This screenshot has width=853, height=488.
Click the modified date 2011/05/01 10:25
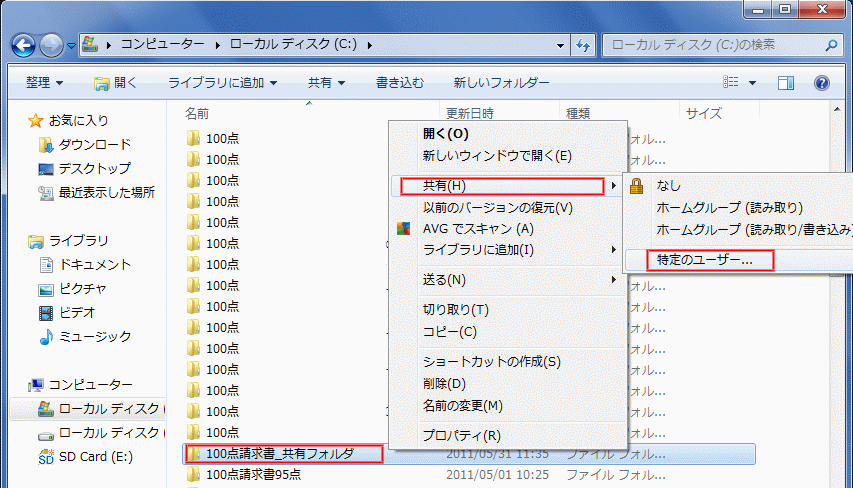(497, 474)
